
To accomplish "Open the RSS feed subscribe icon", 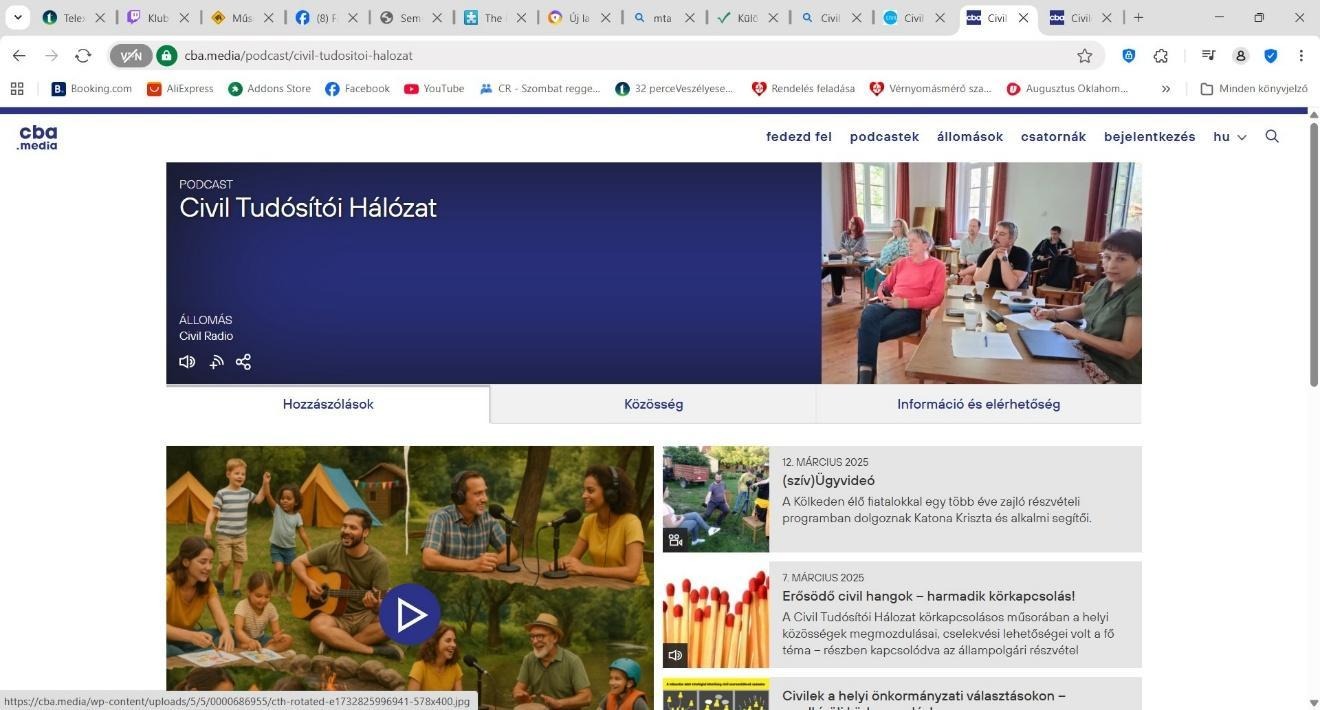I will point(216,362).
